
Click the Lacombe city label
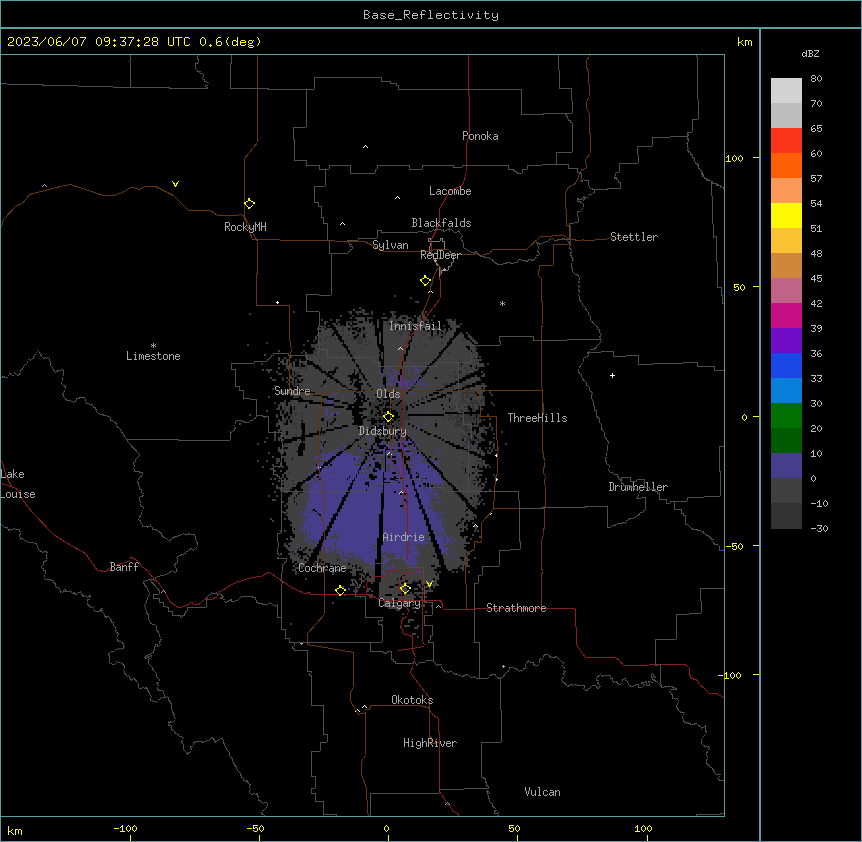450,191
